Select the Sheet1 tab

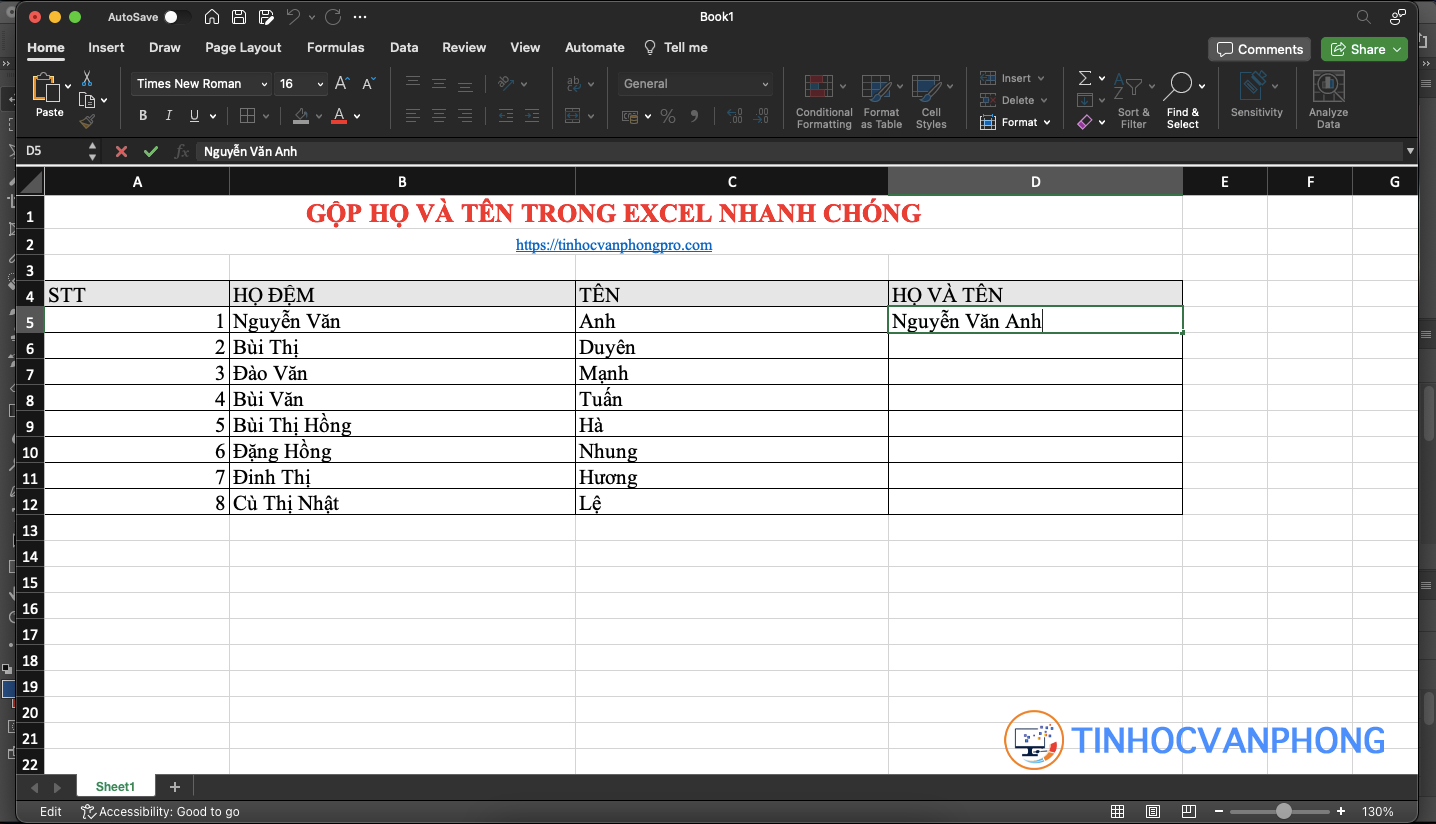[x=115, y=787]
